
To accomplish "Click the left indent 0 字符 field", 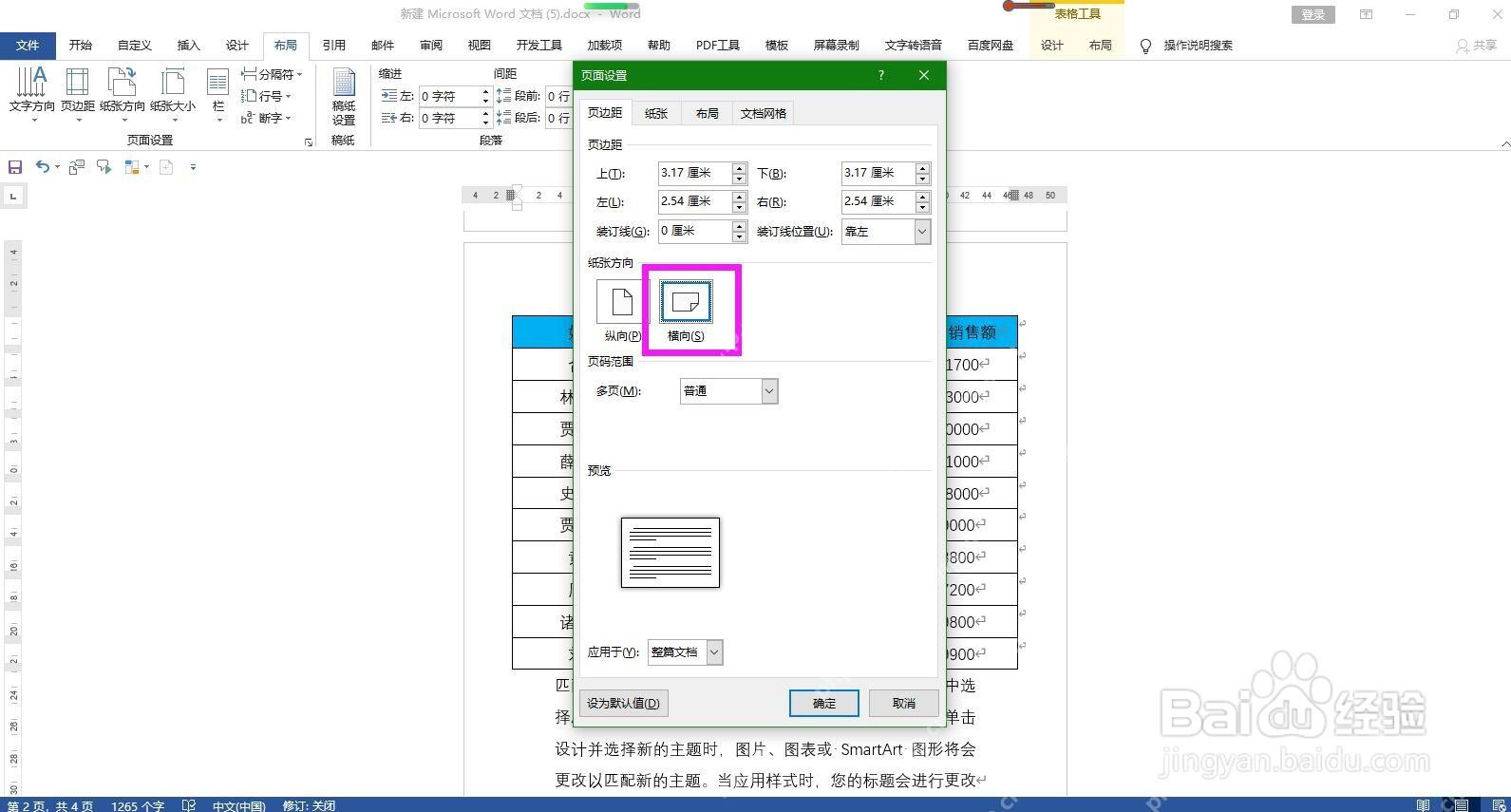I will point(449,96).
